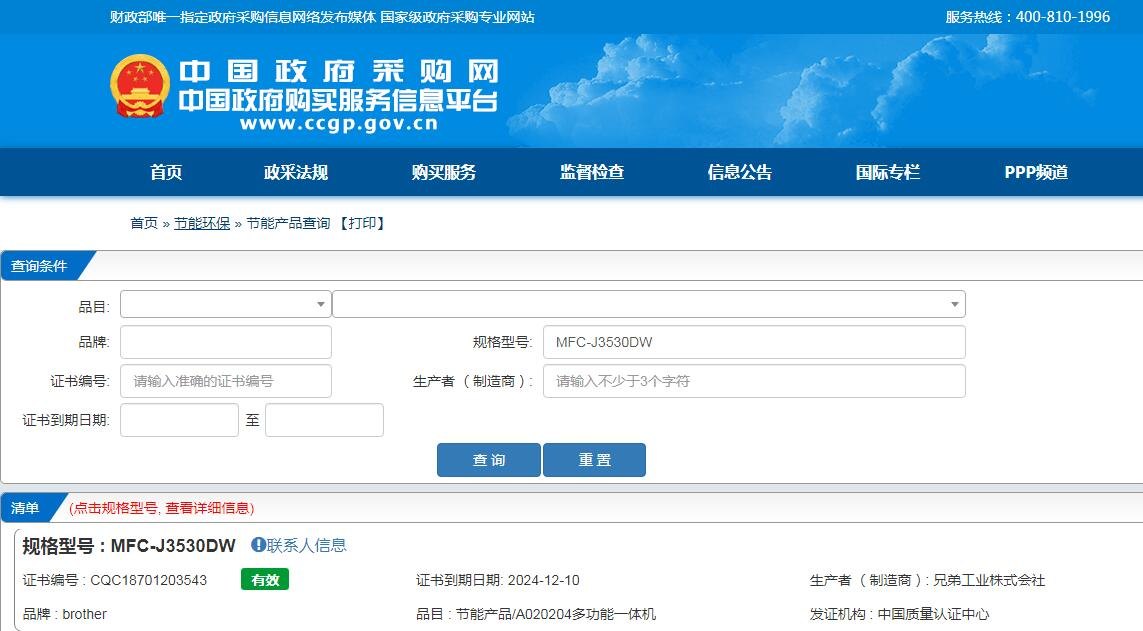
Task: Click the 【打印】 print link
Action: 362,223
